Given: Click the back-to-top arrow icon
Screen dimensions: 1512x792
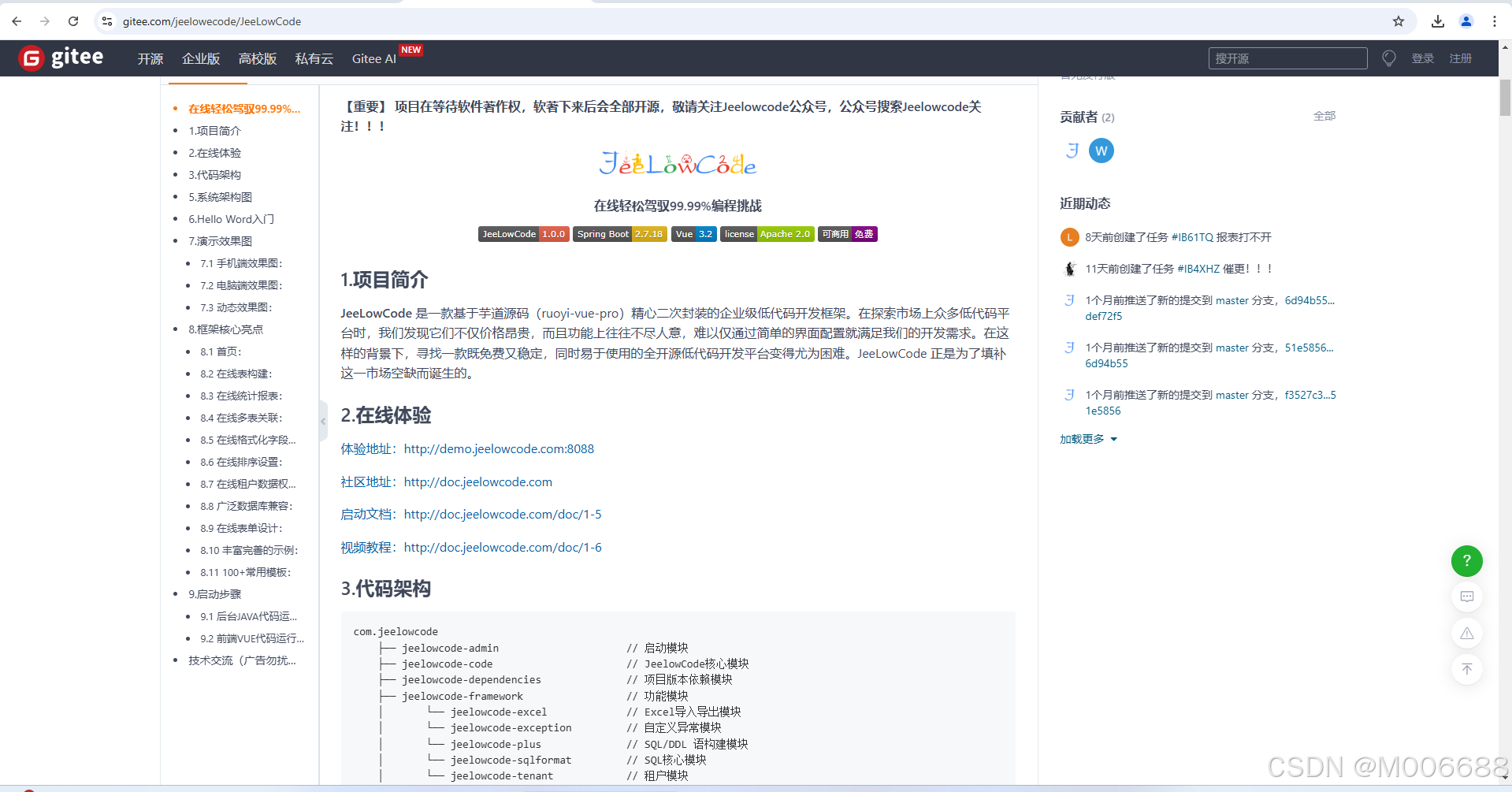Looking at the screenshot, I should click(x=1467, y=670).
